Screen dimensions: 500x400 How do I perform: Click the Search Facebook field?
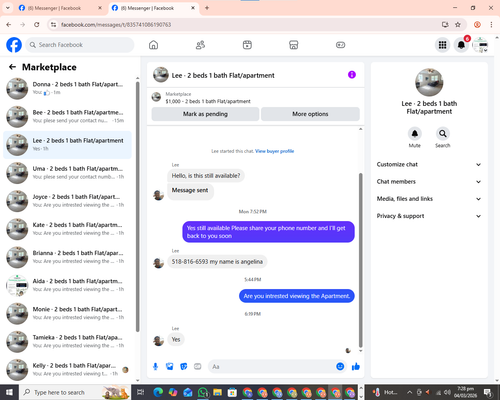point(80,45)
